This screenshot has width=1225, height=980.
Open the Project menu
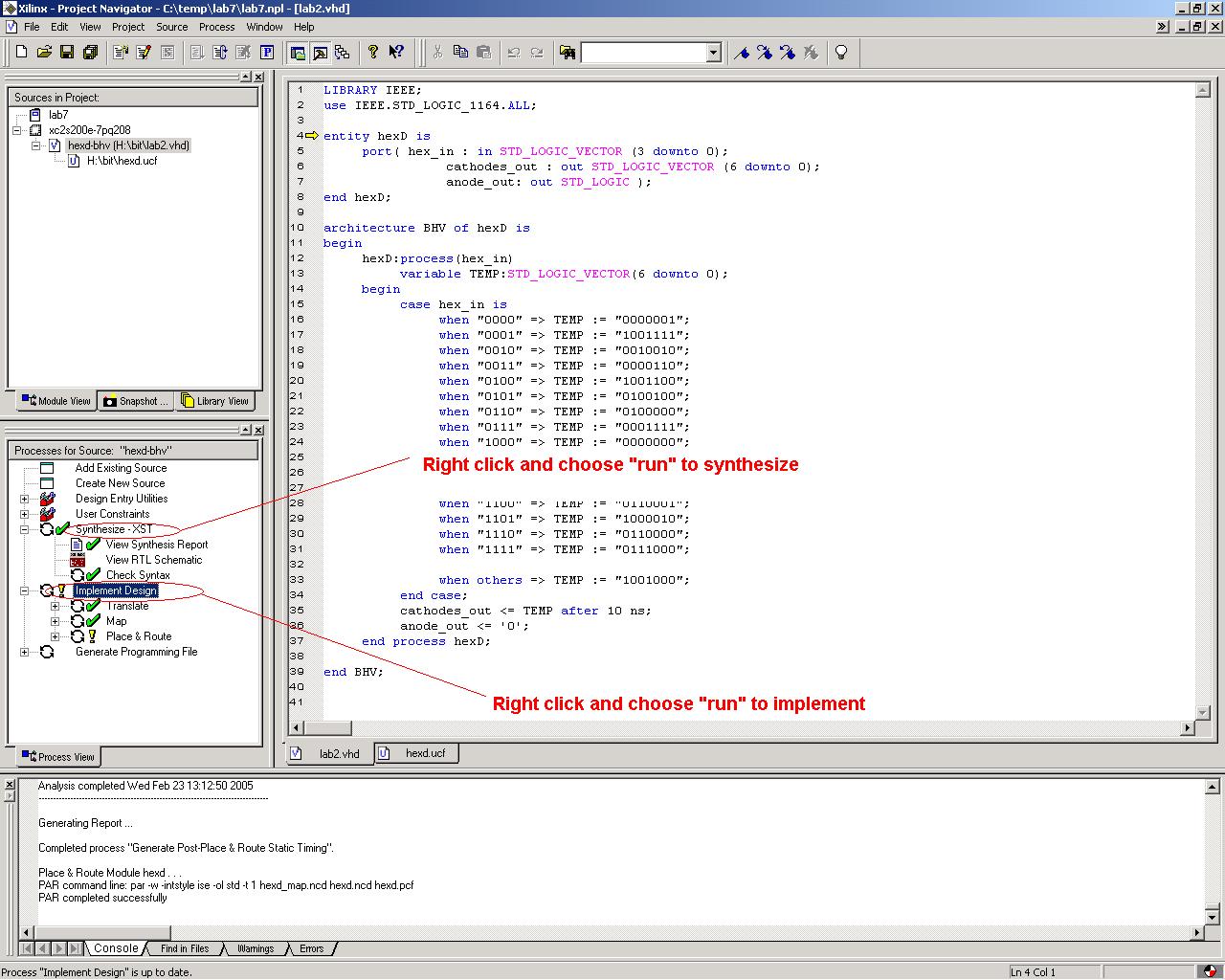point(128,27)
